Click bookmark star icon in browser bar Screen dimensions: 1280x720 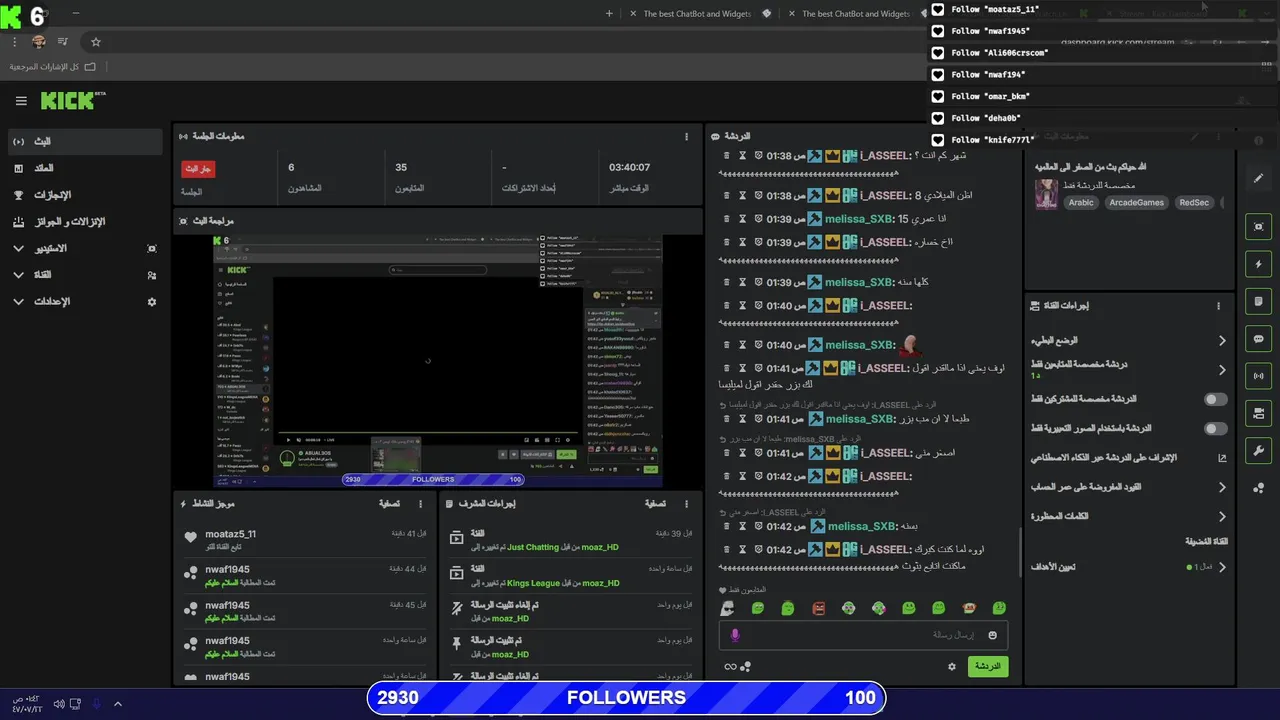(x=96, y=42)
